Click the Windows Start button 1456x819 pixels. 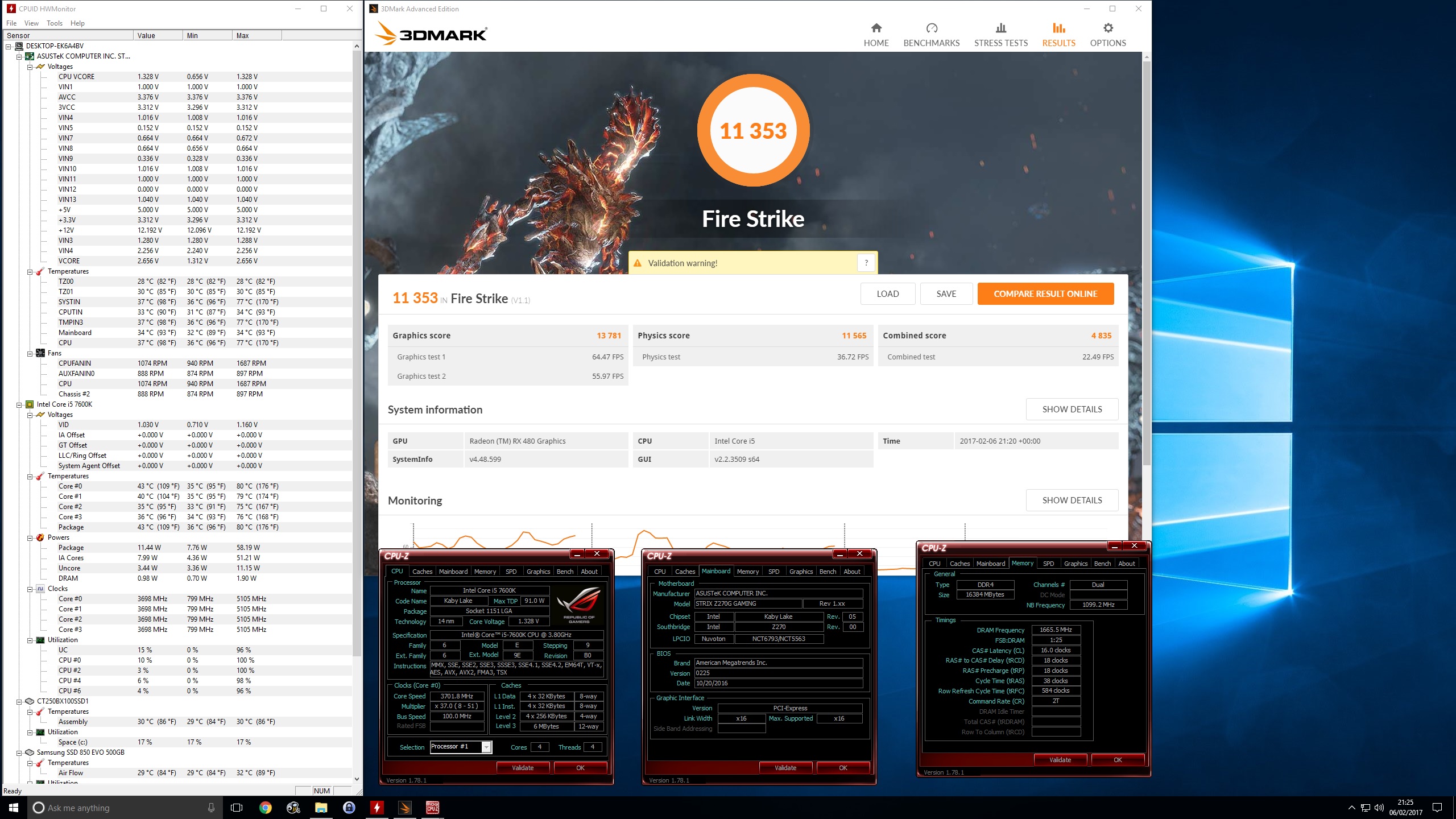coord(14,808)
